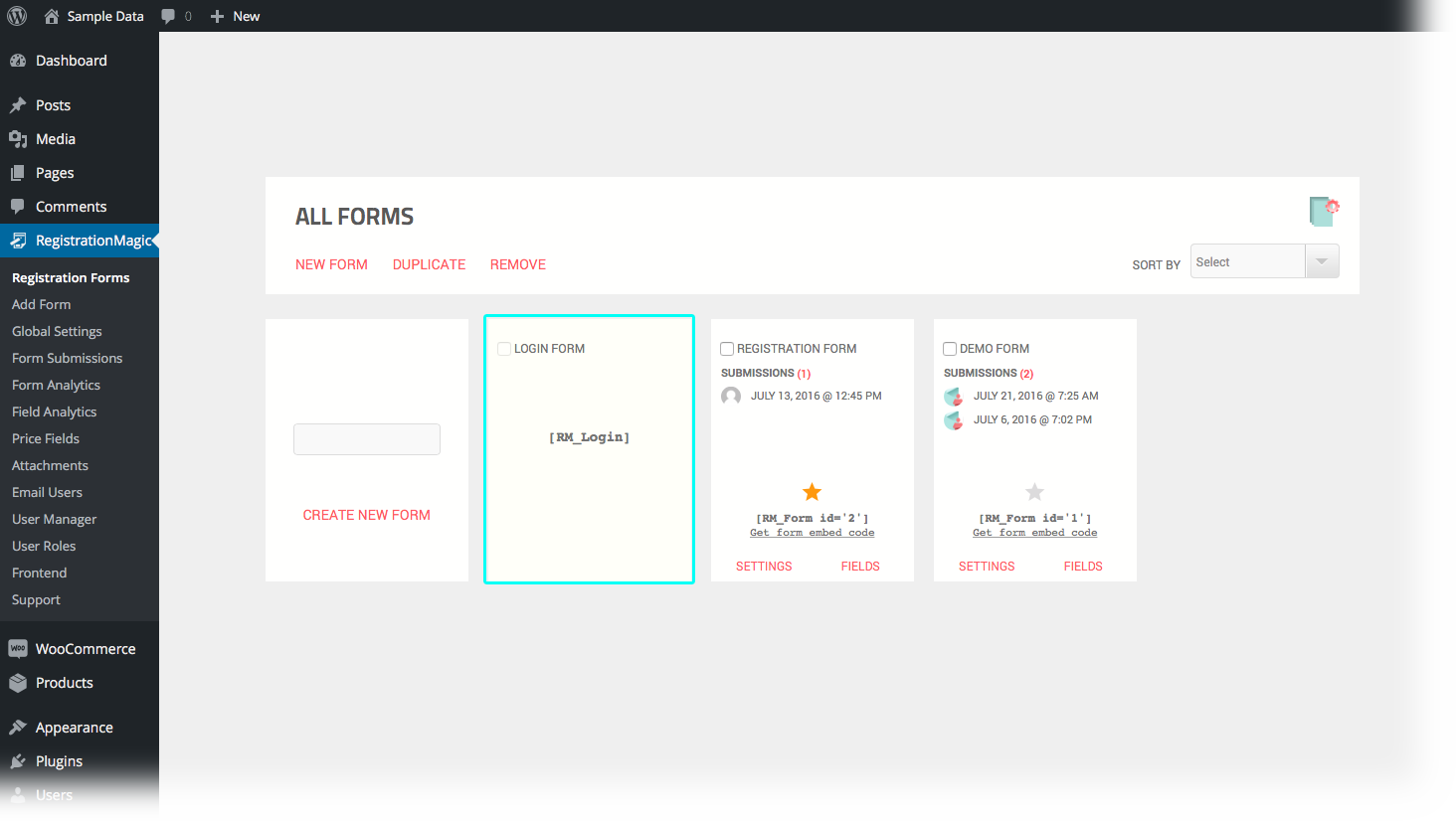Viewport: 1456px width, 821px height.
Task: Tick the Registration Form checkbox
Action: 727,349
